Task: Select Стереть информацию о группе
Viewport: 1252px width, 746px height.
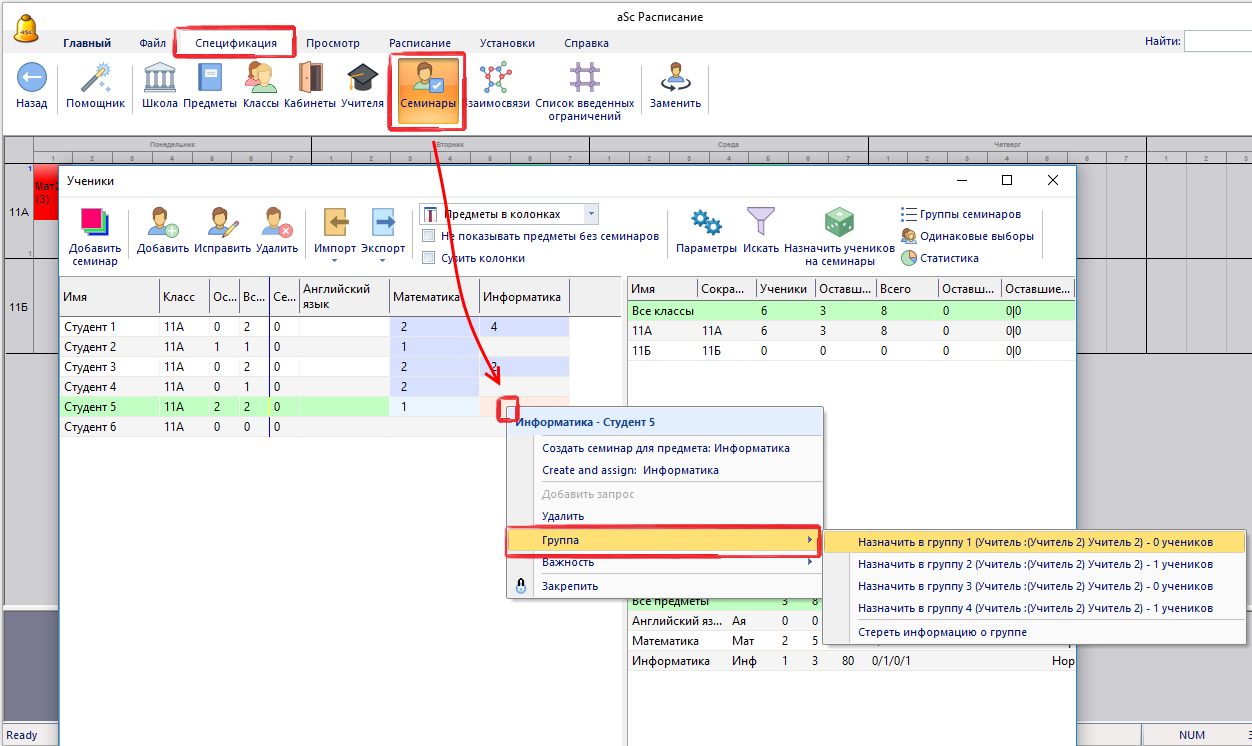Action: click(942, 632)
